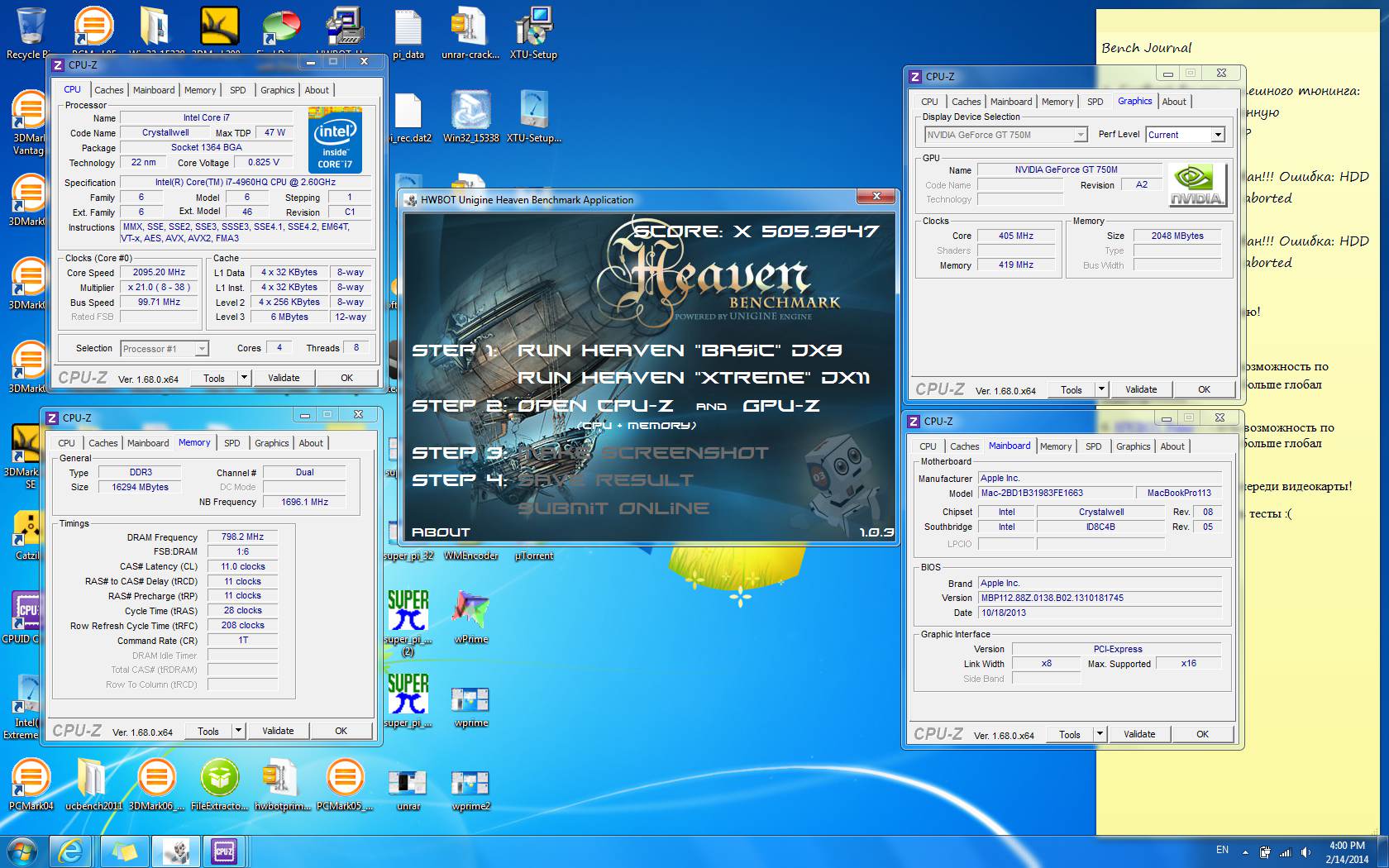Select Mainboard tab in bottom-right CPU-Z window
Image resolution: width=1389 pixels, height=868 pixels.
click(1010, 446)
